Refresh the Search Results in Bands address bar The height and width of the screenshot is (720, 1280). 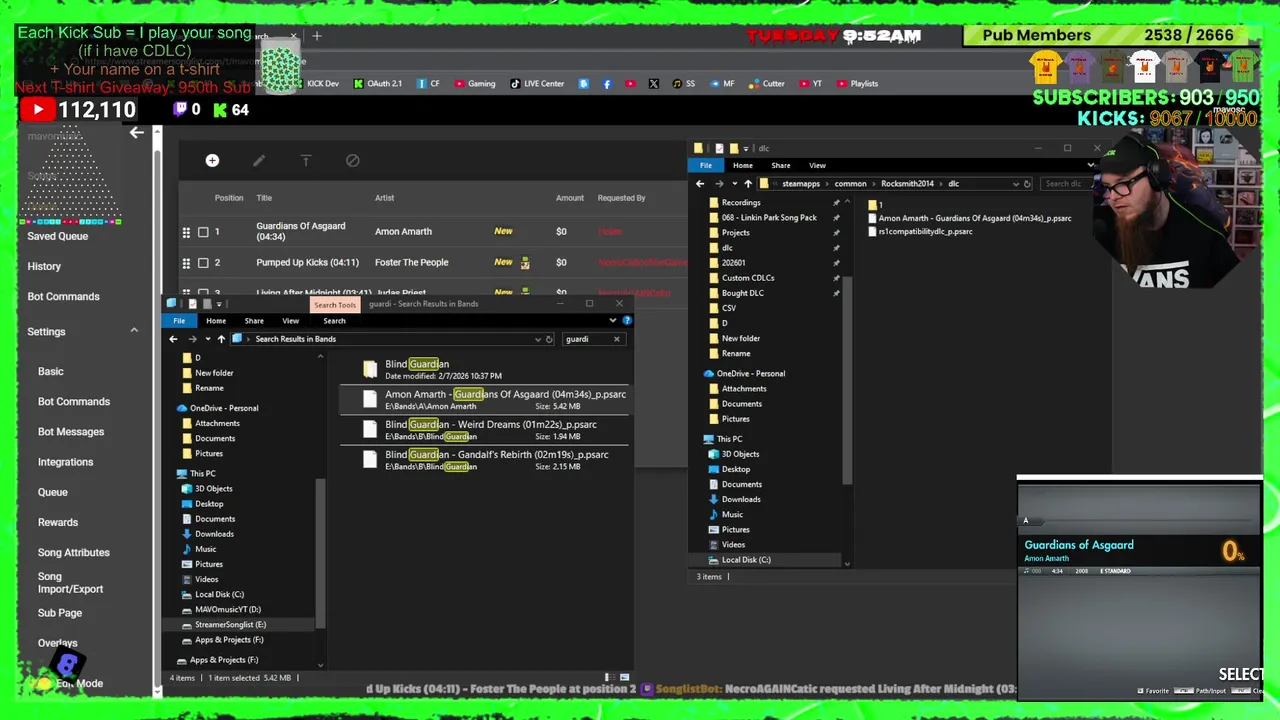click(x=549, y=339)
